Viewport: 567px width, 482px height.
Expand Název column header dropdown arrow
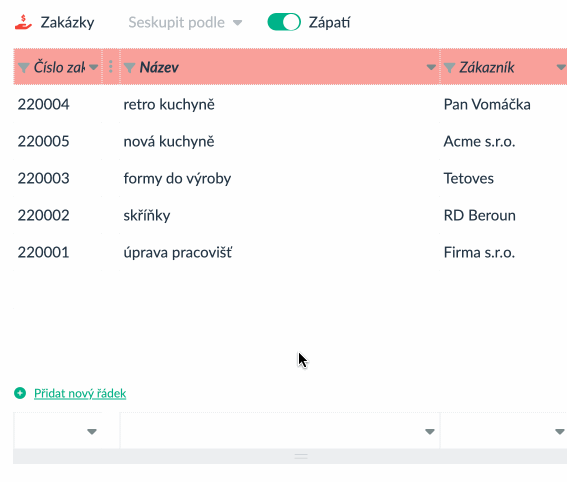pos(431,67)
